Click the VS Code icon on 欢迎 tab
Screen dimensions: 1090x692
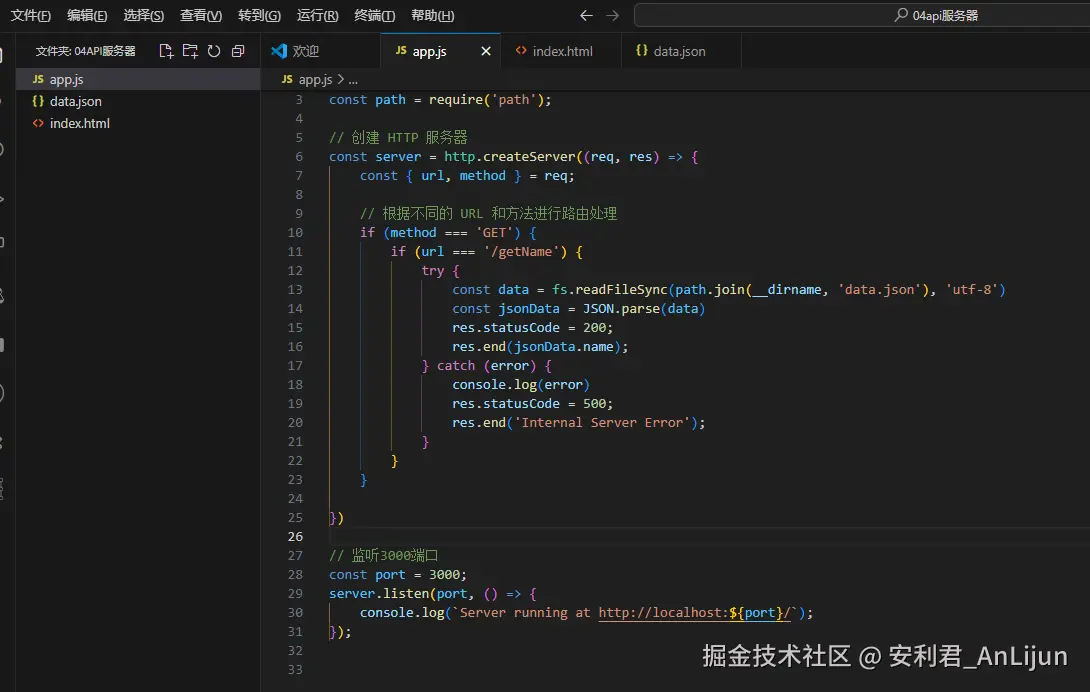(x=279, y=51)
